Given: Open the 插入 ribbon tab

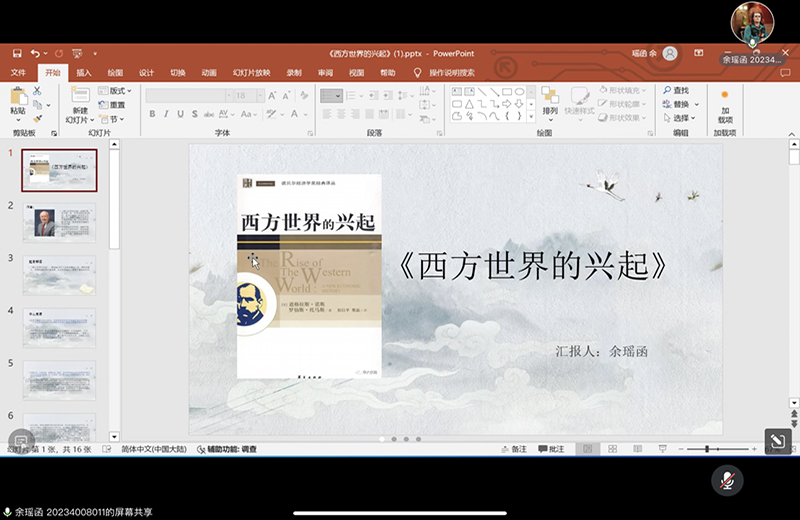Looking at the screenshot, I should [84, 73].
